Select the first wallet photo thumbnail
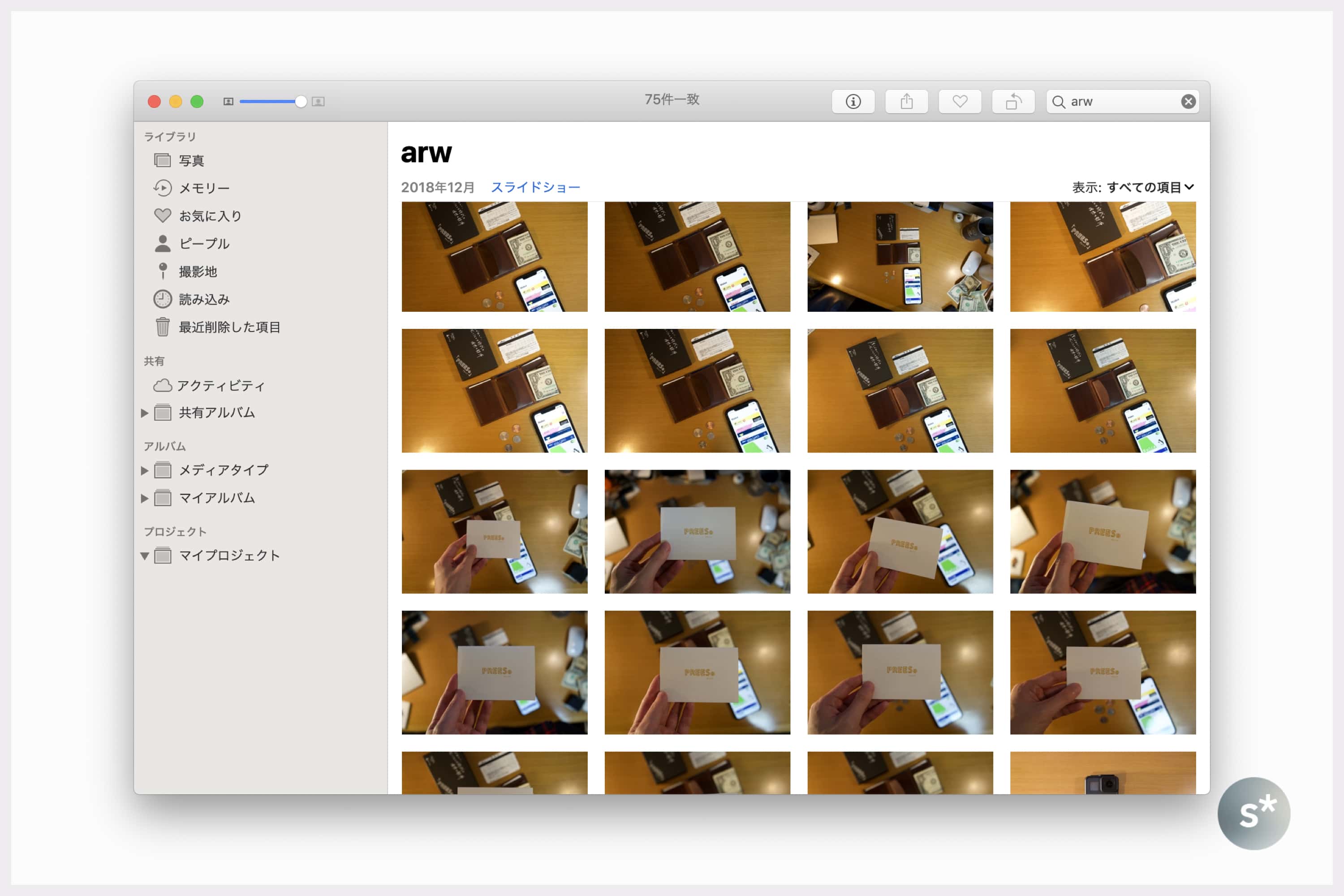This screenshot has width=1344, height=896. pos(494,257)
